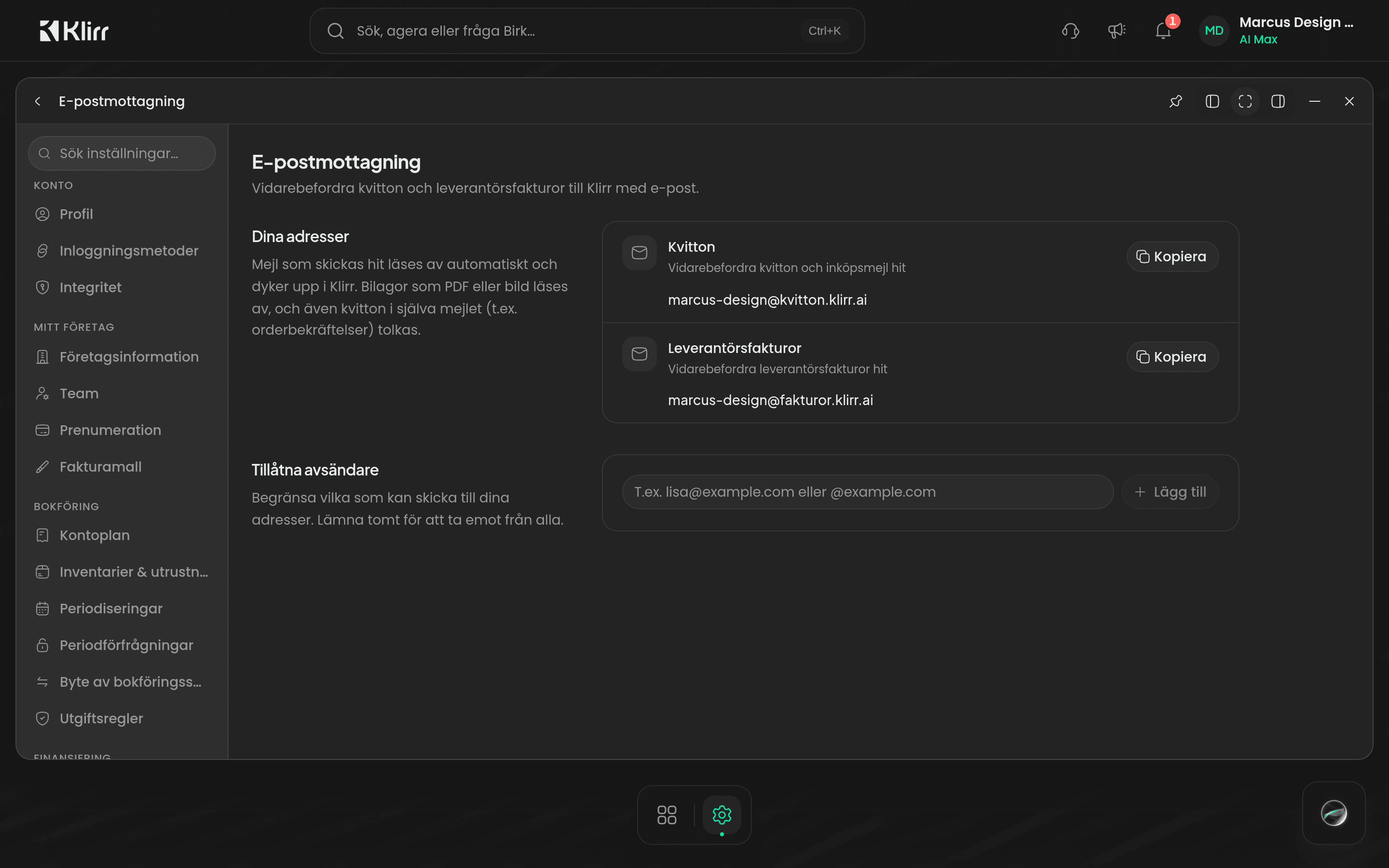1389x868 pixels.
Task: Close the E-postmottagning panel
Action: coord(1349,102)
